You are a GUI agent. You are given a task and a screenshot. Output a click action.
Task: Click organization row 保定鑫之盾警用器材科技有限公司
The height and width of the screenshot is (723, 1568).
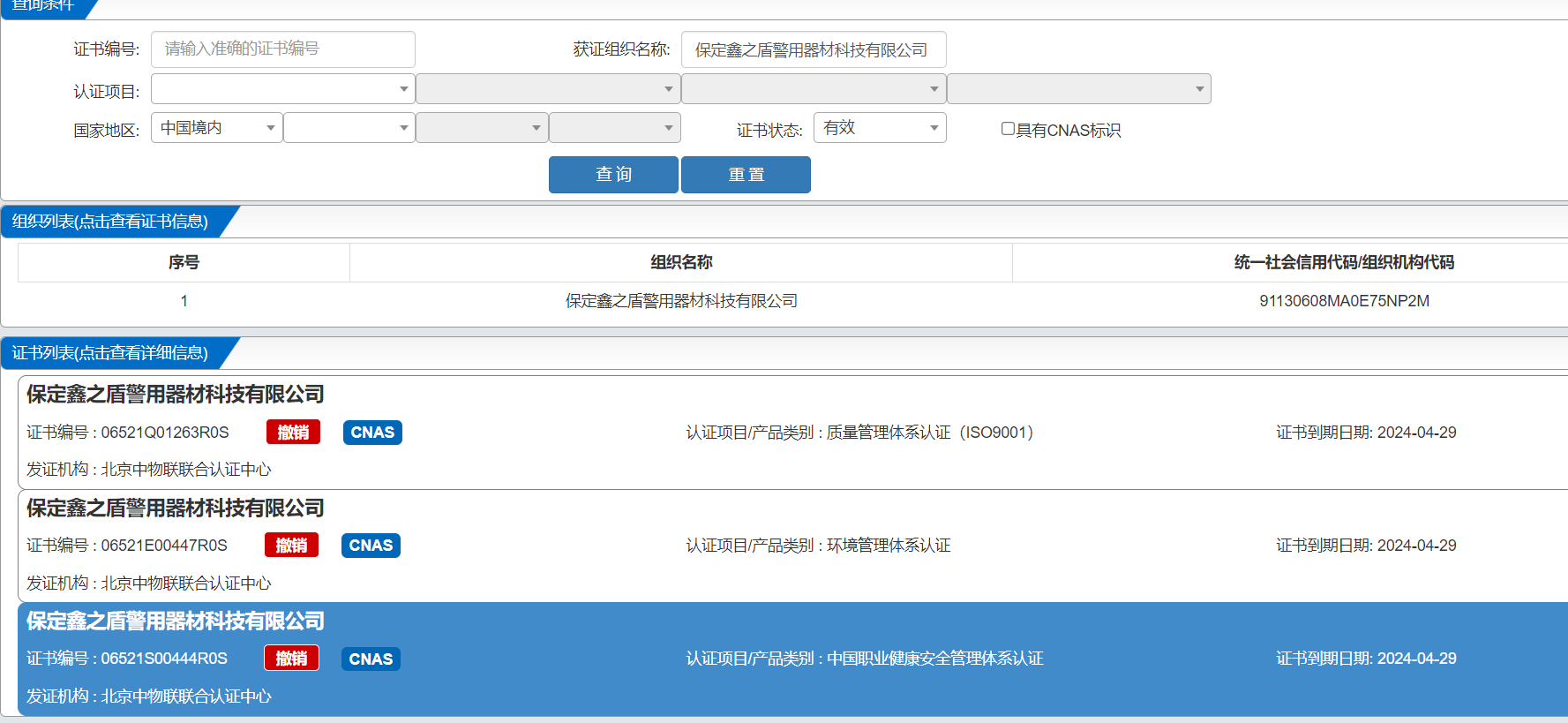point(681,301)
